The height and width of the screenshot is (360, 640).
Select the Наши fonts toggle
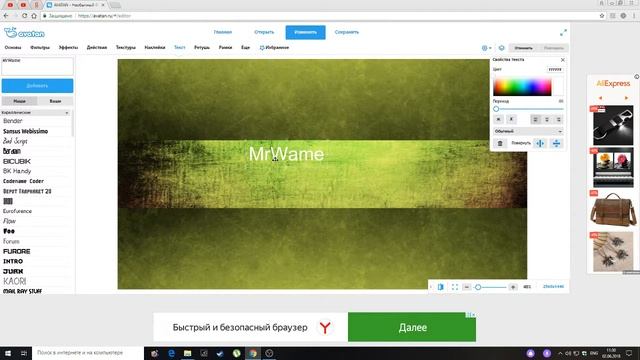(x=19, y=101)
